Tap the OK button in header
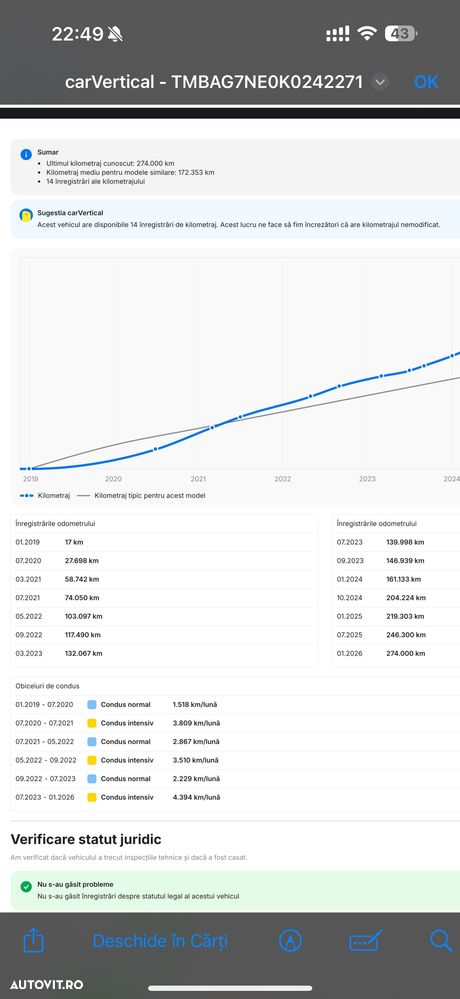The image size is (460, 999). click(426, 82)
